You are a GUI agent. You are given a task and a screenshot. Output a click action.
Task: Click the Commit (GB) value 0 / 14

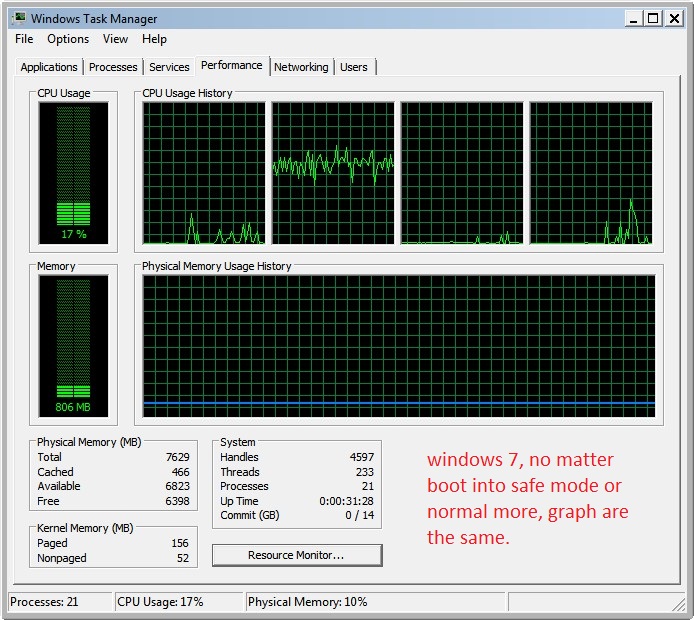click(360, 515)
